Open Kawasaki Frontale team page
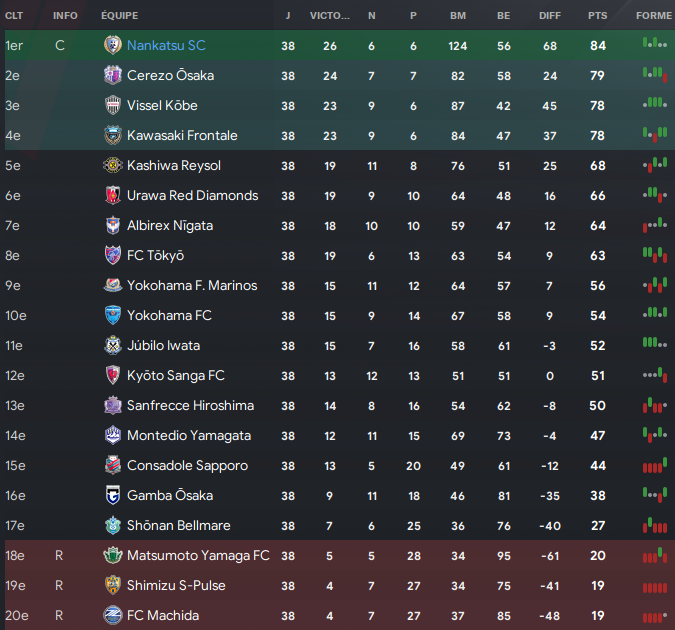Screen dimensions: 675x630 (x=182, y=136)
